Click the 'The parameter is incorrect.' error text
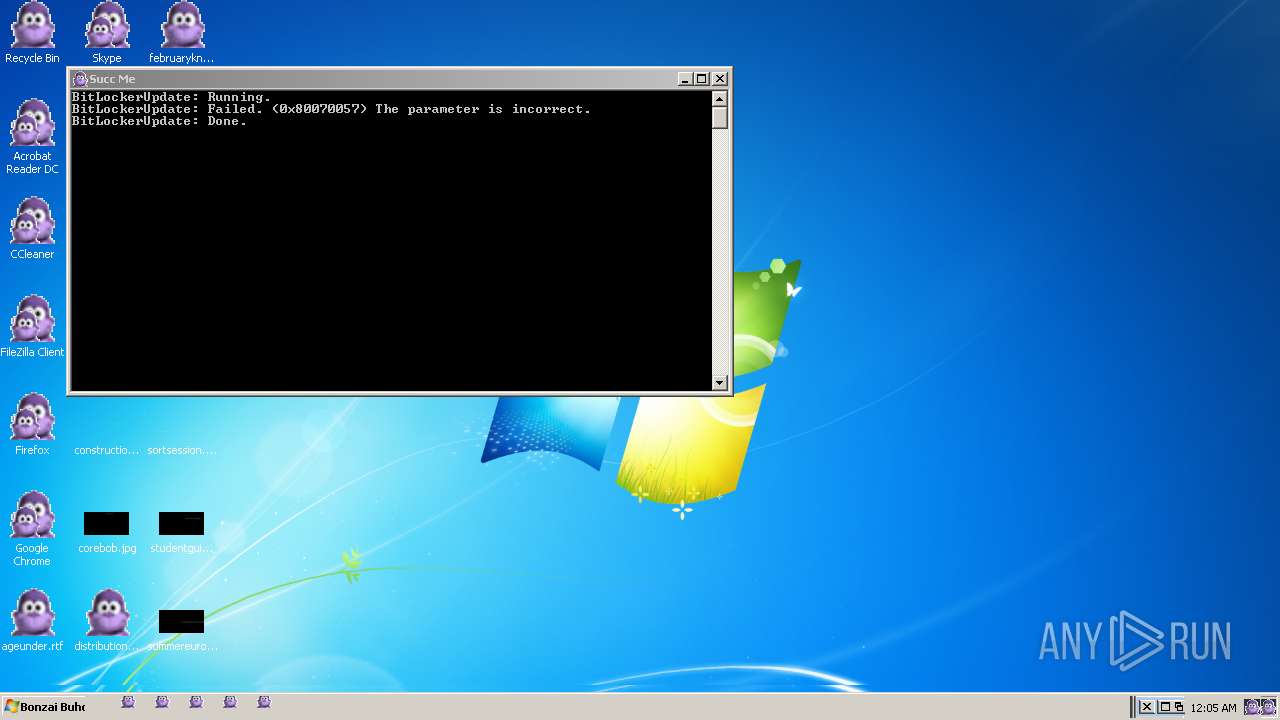The height and width of the screenshot is (720, 1280). point(483,109)
